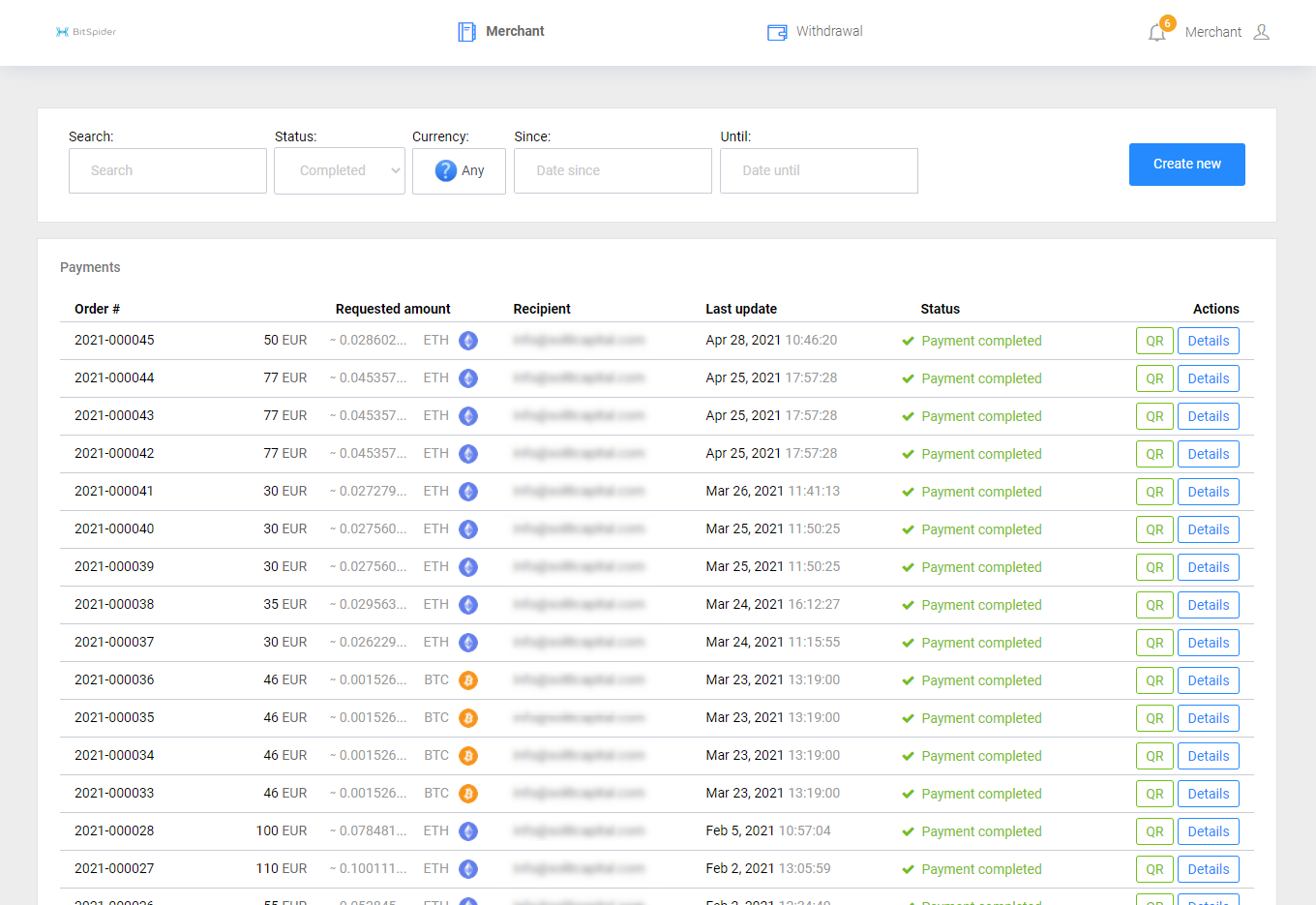This screenshot has height=905, width=1316.
Task: Open QR for order 2021-000038
Action: pos(1154,605)
